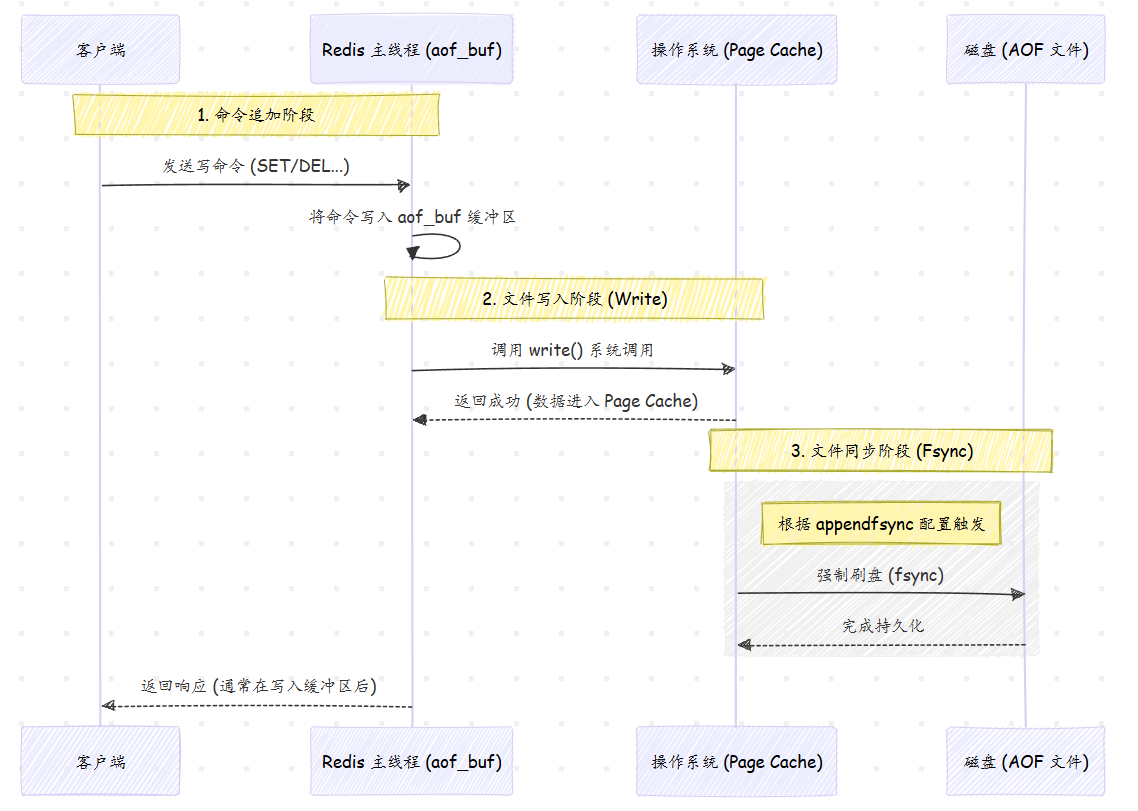
Task: Click the note '3. 文件同步阶段 (Fsync)'
Action: (x=881, y=451)
